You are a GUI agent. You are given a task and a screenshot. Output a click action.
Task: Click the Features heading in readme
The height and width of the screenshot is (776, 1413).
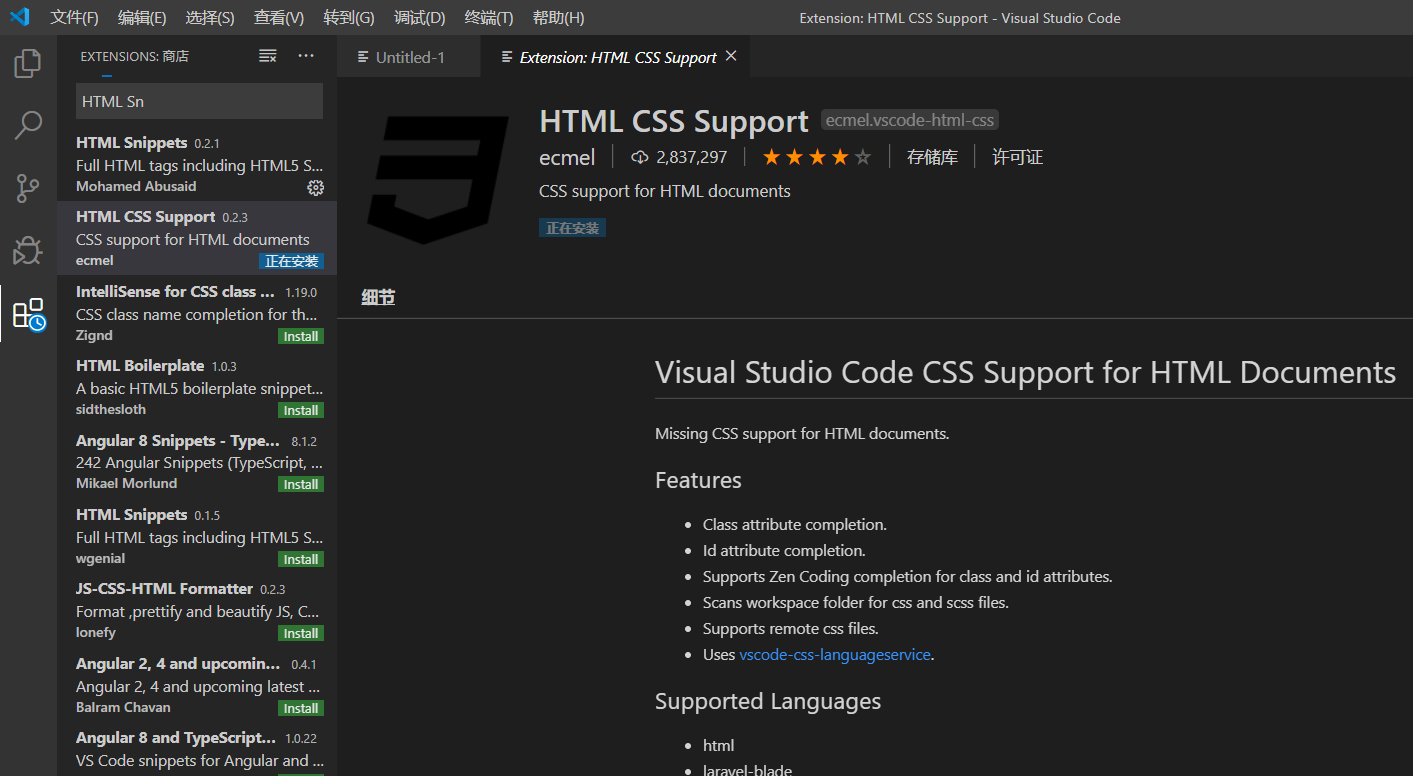pos(698,480)
